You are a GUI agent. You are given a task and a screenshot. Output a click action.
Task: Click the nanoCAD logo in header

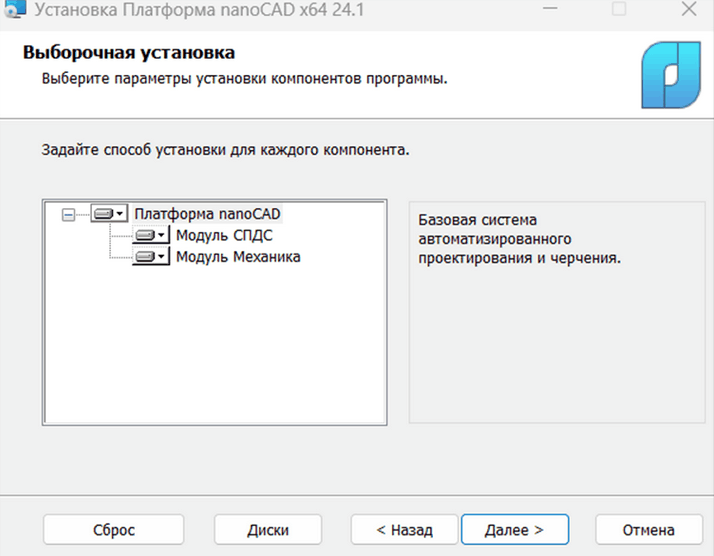click(669, 73)
